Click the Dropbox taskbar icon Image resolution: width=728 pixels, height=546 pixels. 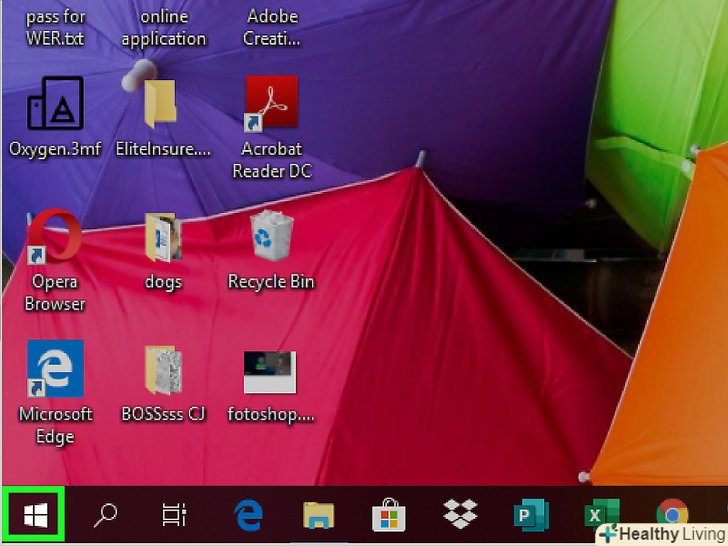tap(460, 515)
